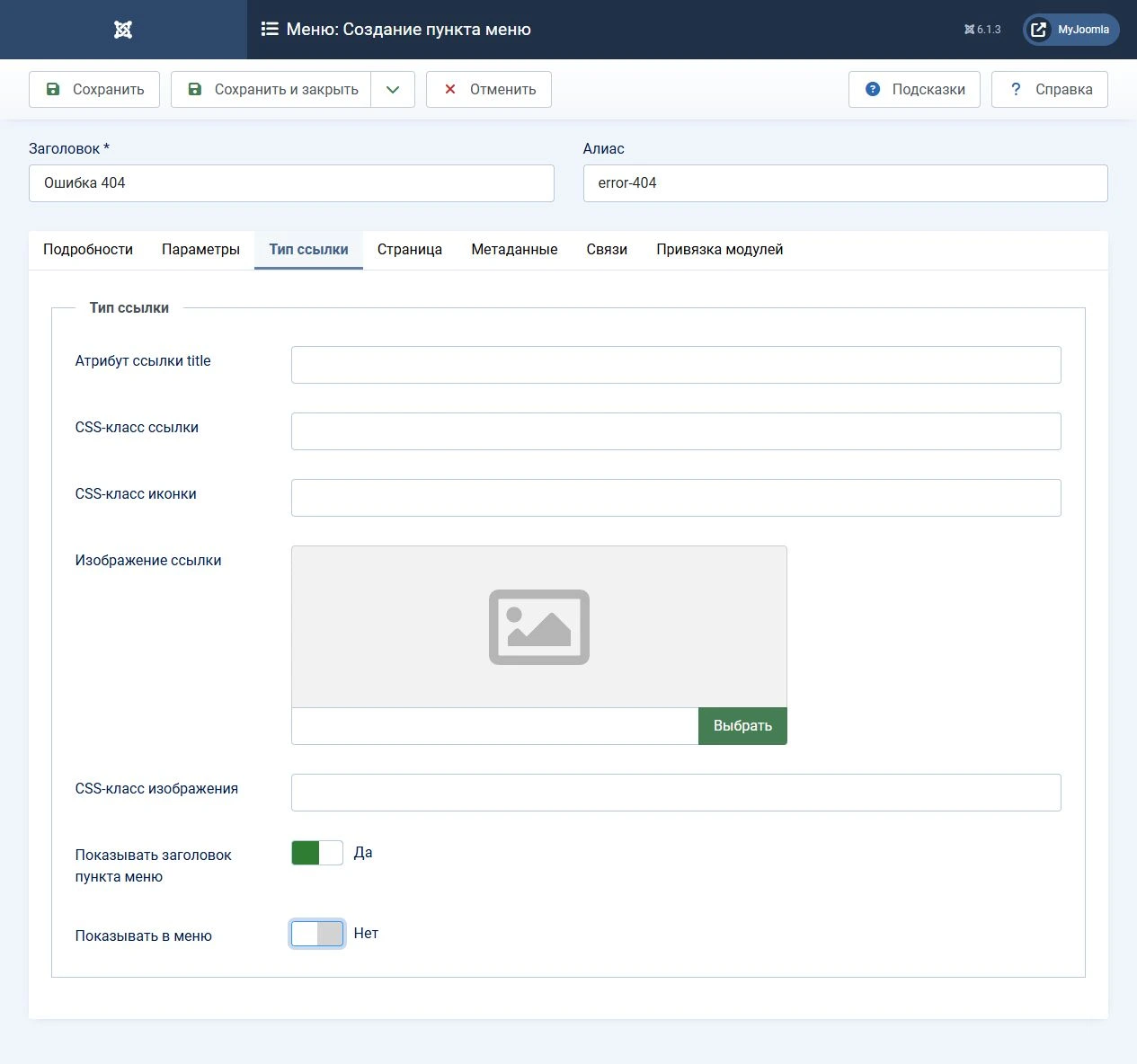
Task: Click the Сохранить и закрыть button
Action: pos(271,90)
